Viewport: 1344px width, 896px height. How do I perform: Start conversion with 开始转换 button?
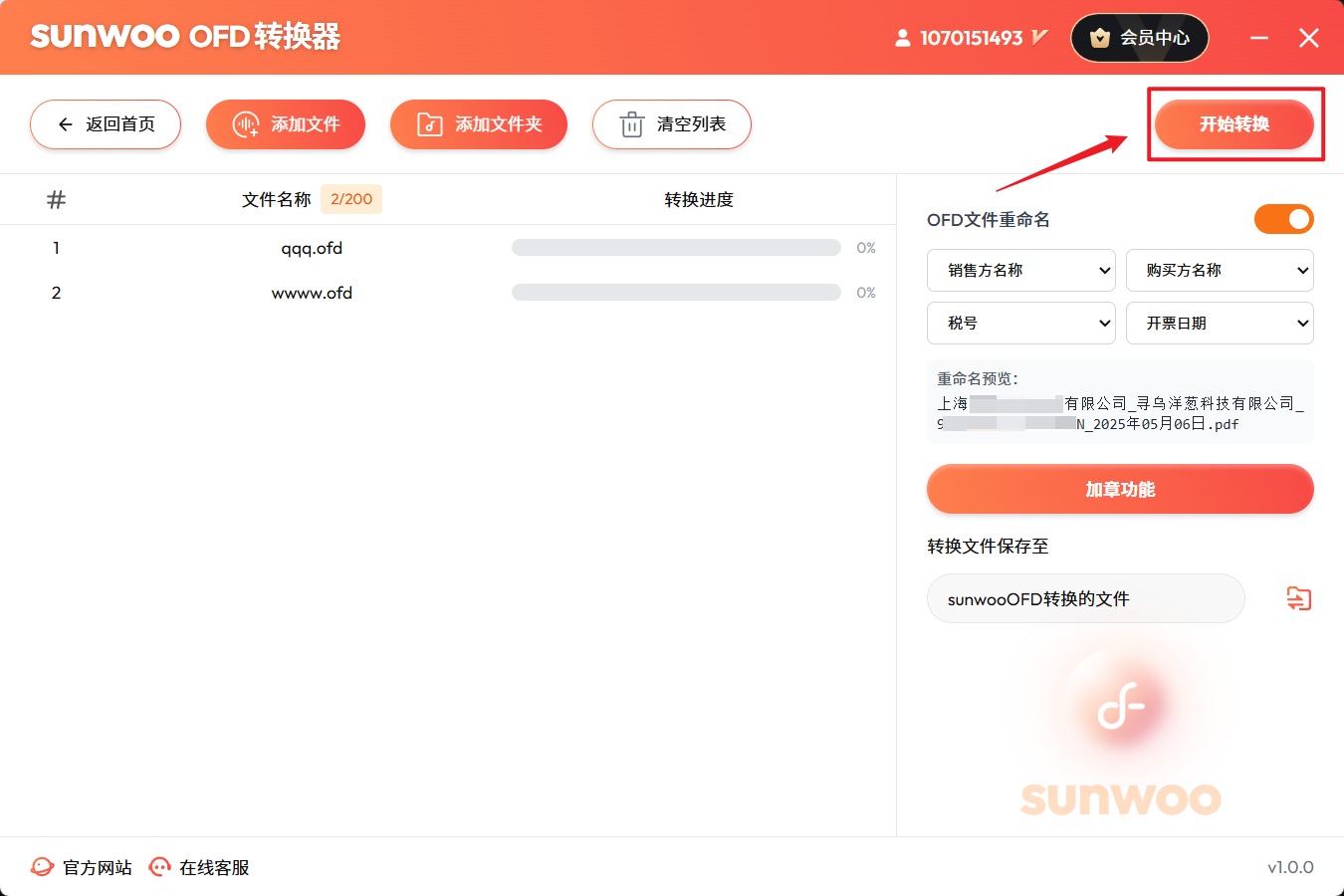point(1234,124)
